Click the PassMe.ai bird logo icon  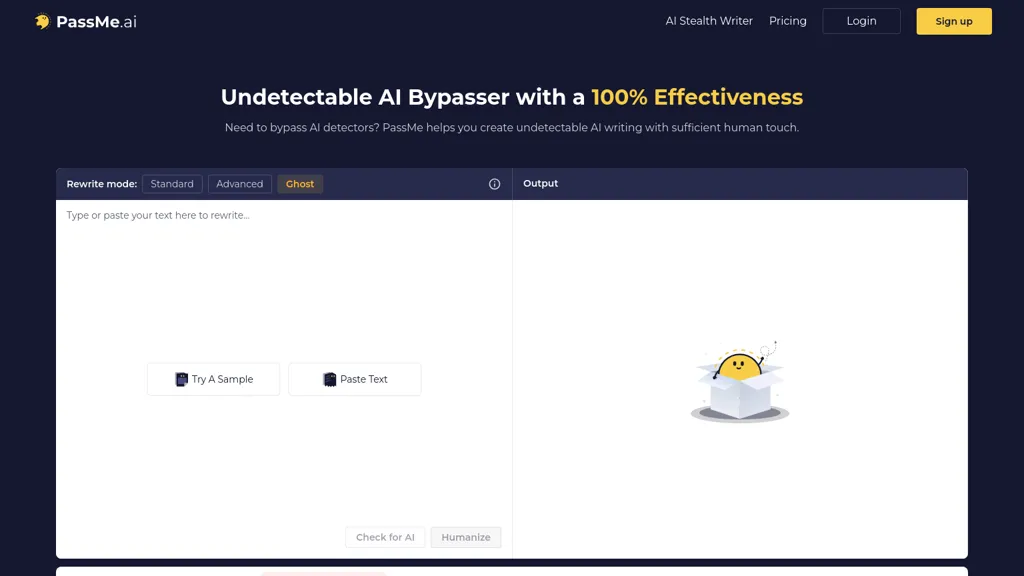click(42, 21)
